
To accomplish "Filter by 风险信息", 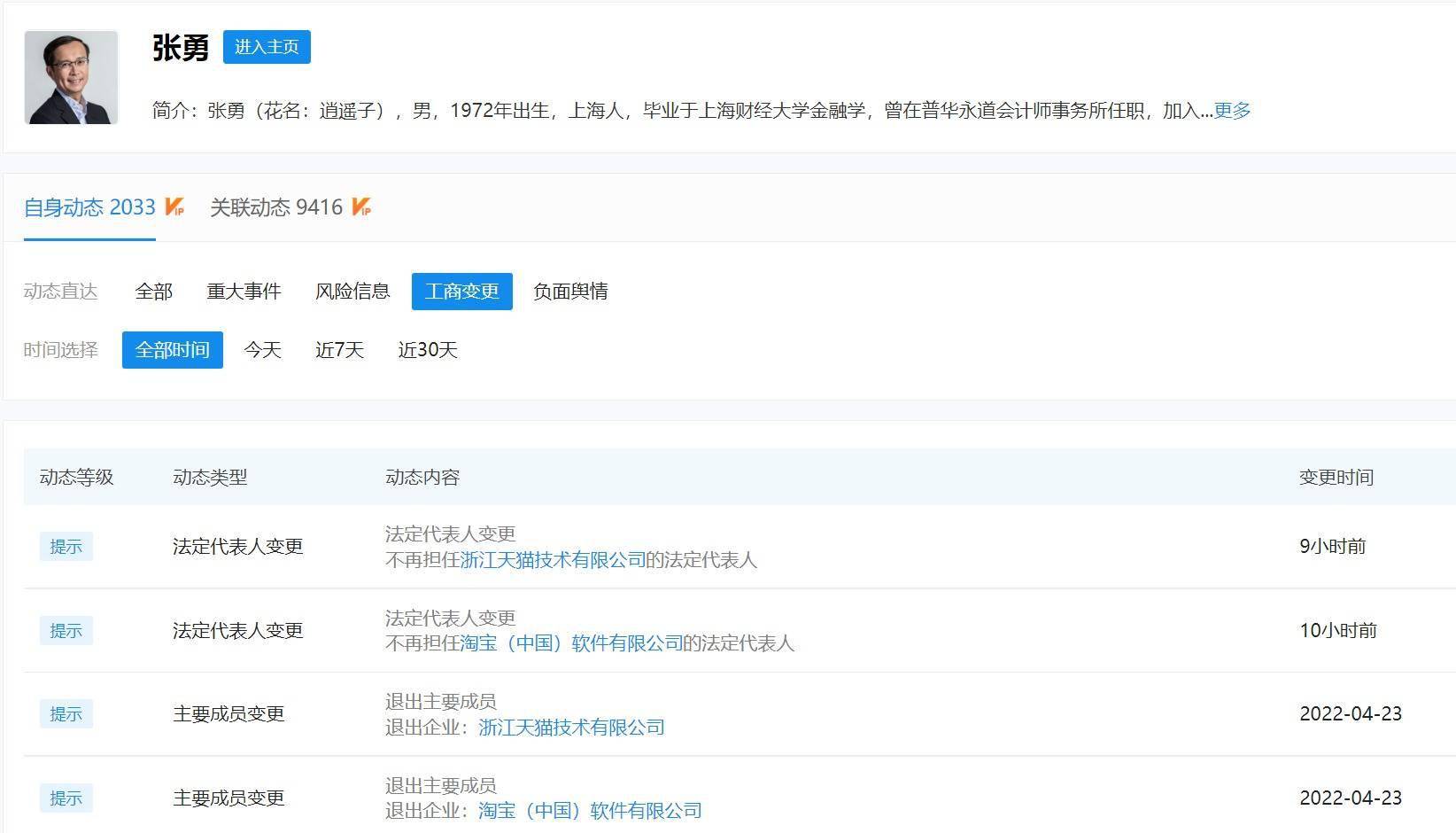I will pos(352,292).
